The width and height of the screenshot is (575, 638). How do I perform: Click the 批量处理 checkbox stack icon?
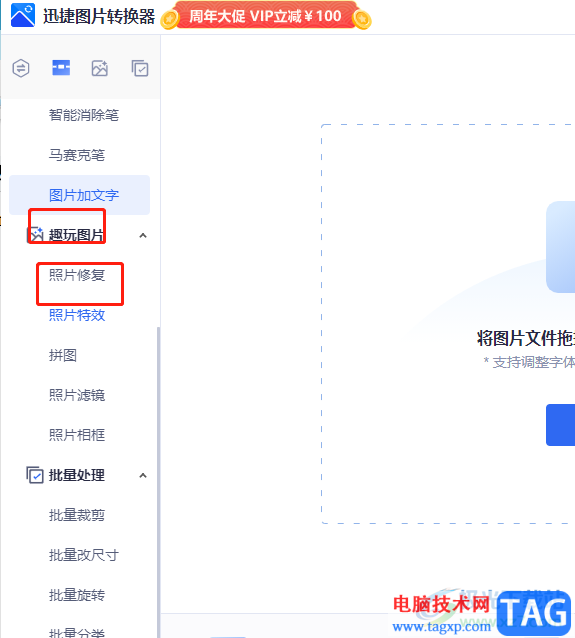pos(35,475)
